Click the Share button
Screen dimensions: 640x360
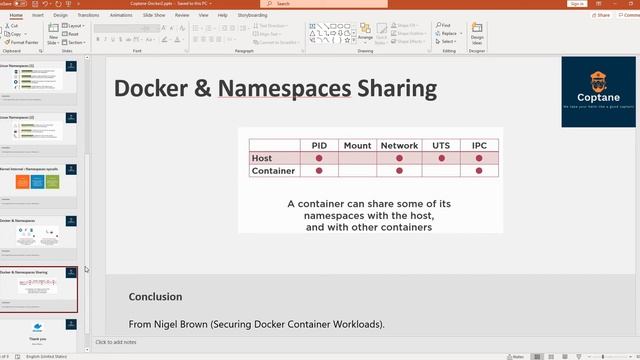point(601,15)
